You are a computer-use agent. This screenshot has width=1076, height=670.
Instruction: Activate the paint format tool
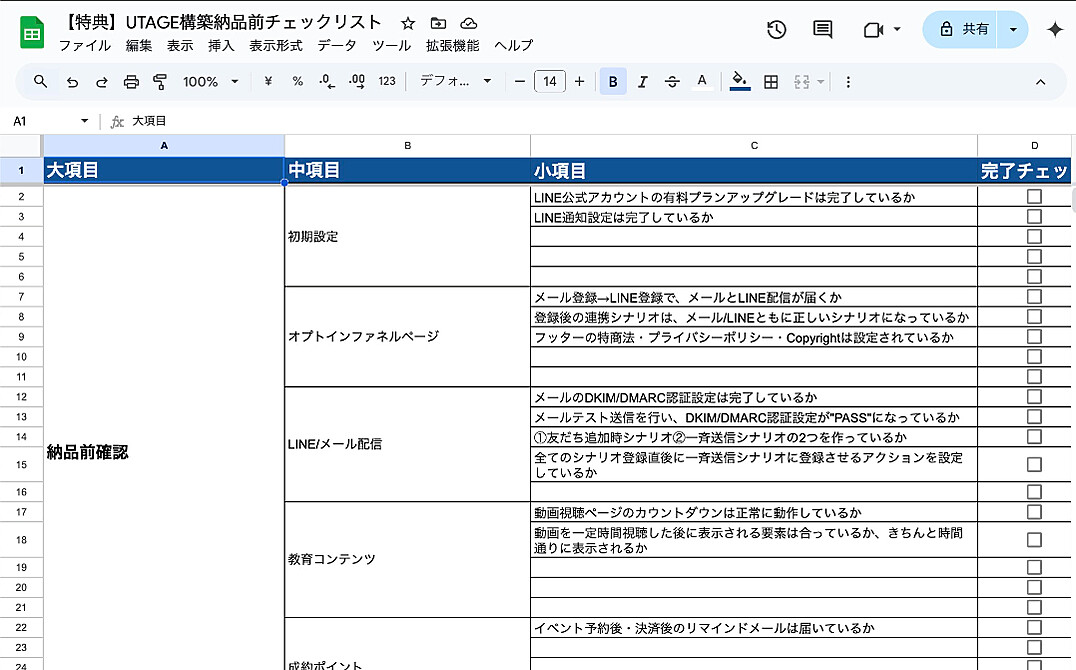[x=160, y=82]
